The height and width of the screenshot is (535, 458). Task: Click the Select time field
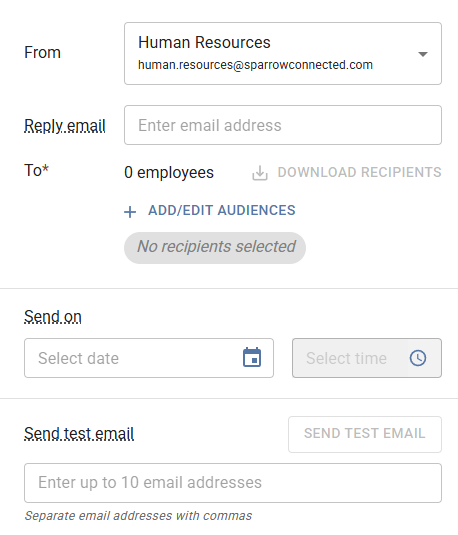click(367, 358)
